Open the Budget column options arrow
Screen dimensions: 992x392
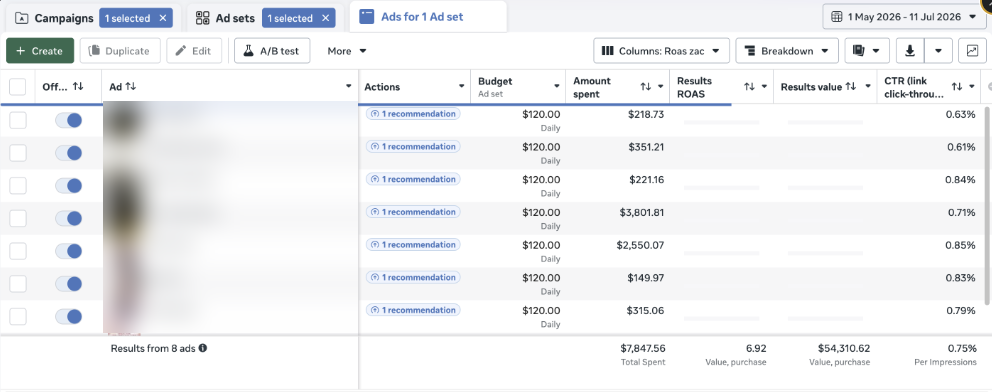click(x=557, y=87)
